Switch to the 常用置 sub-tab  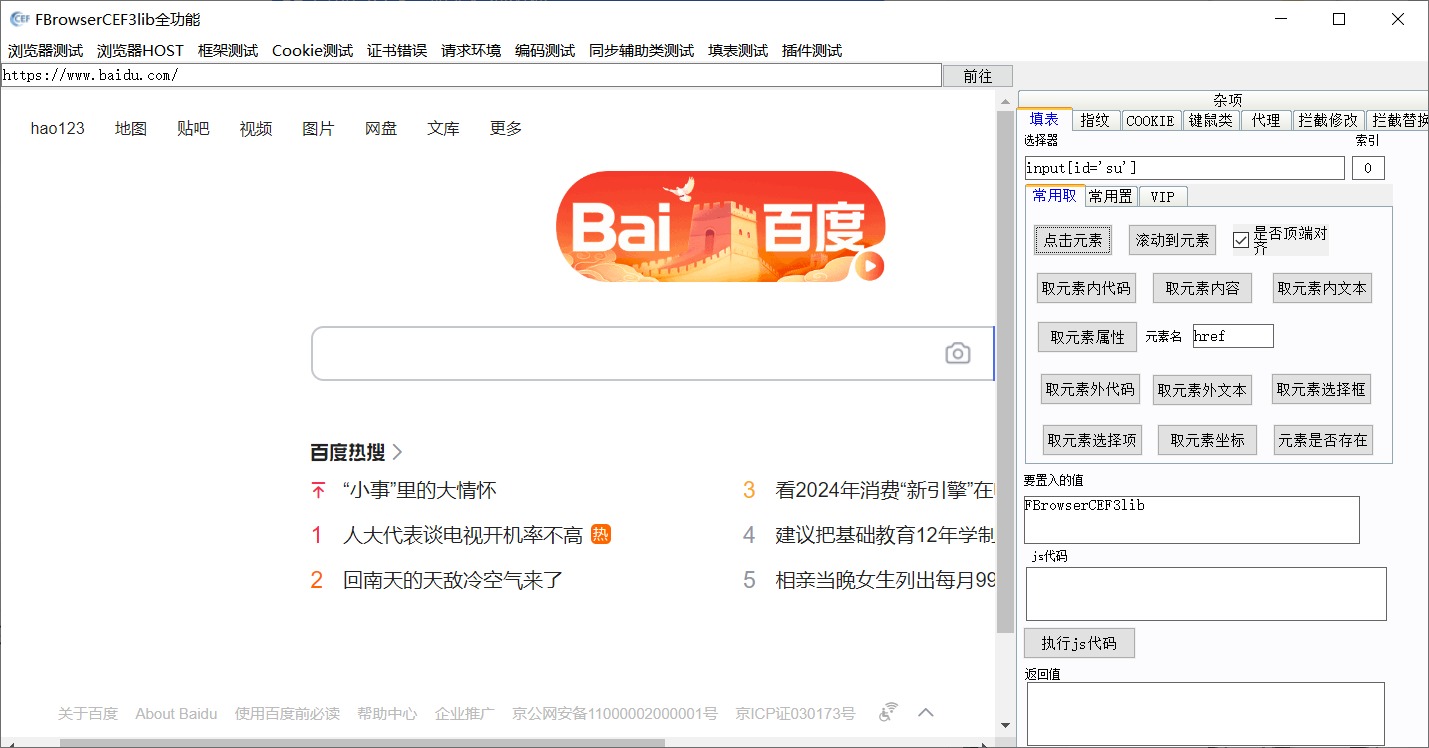pyautogui.click(x=1111, y=196)
